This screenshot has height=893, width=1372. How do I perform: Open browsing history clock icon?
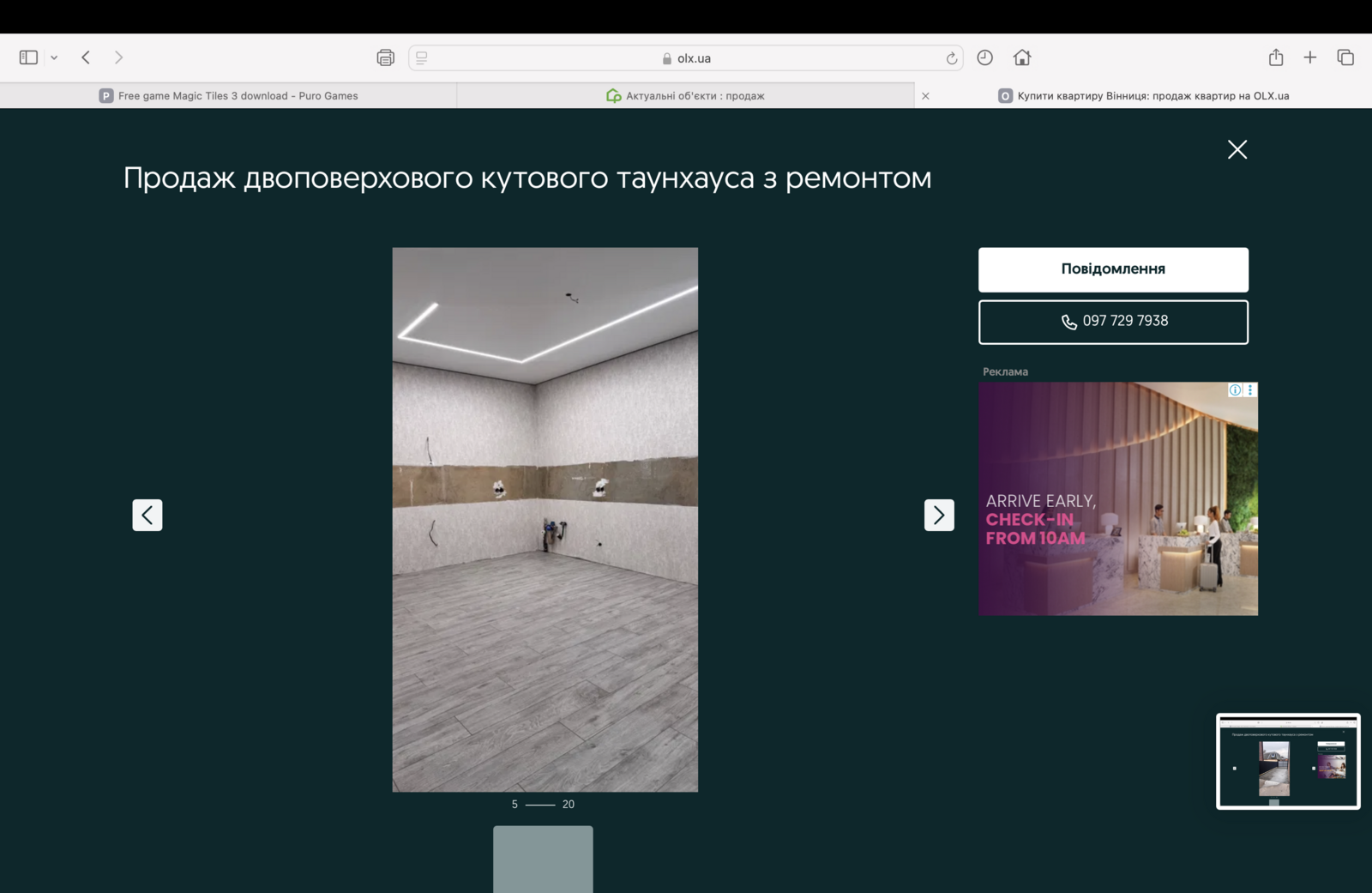[x=984, y=57]
